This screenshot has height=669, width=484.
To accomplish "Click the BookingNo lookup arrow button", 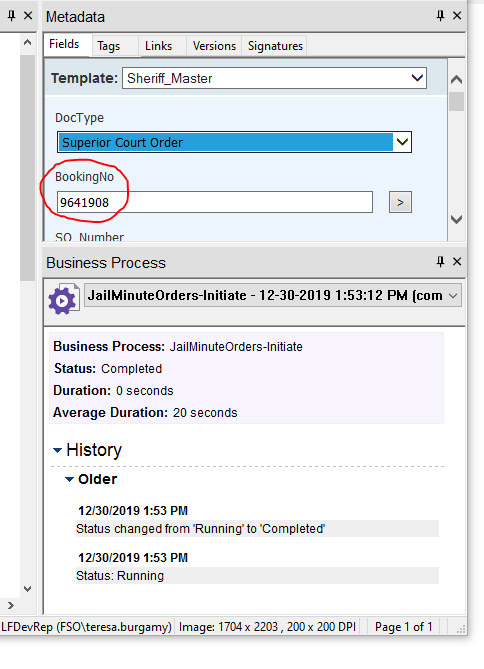I will coord(400,202).
